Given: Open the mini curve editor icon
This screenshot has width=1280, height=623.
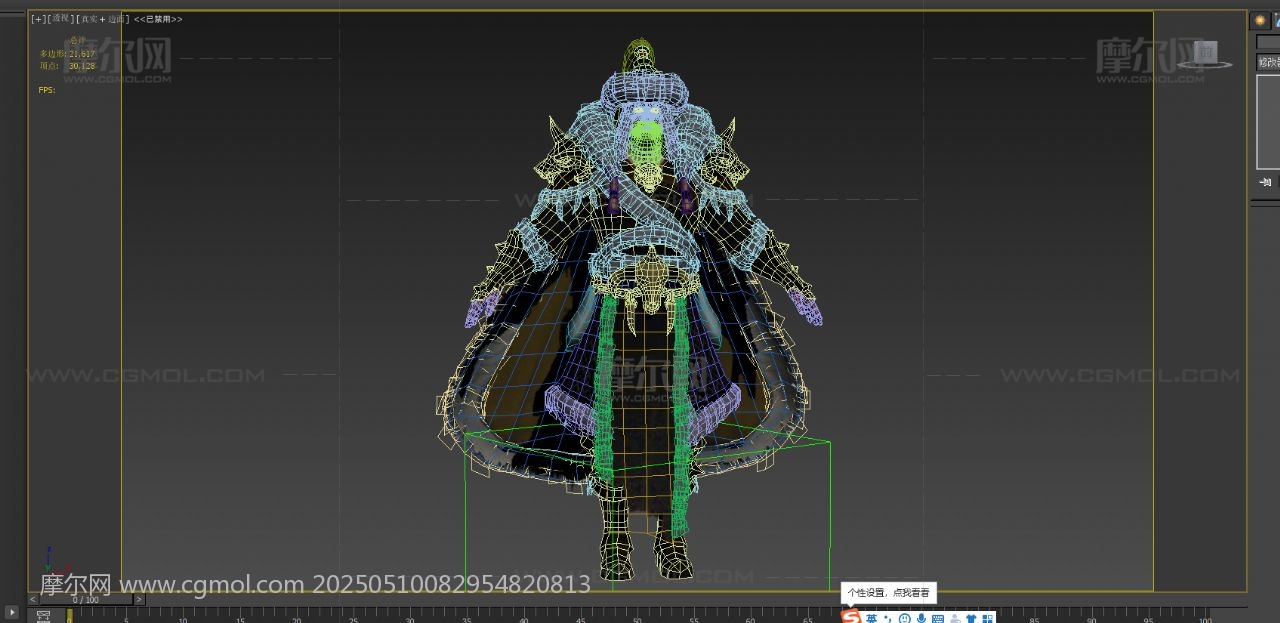Looking at the screenshot, I should pyautogui.click(x=43, y=616).
